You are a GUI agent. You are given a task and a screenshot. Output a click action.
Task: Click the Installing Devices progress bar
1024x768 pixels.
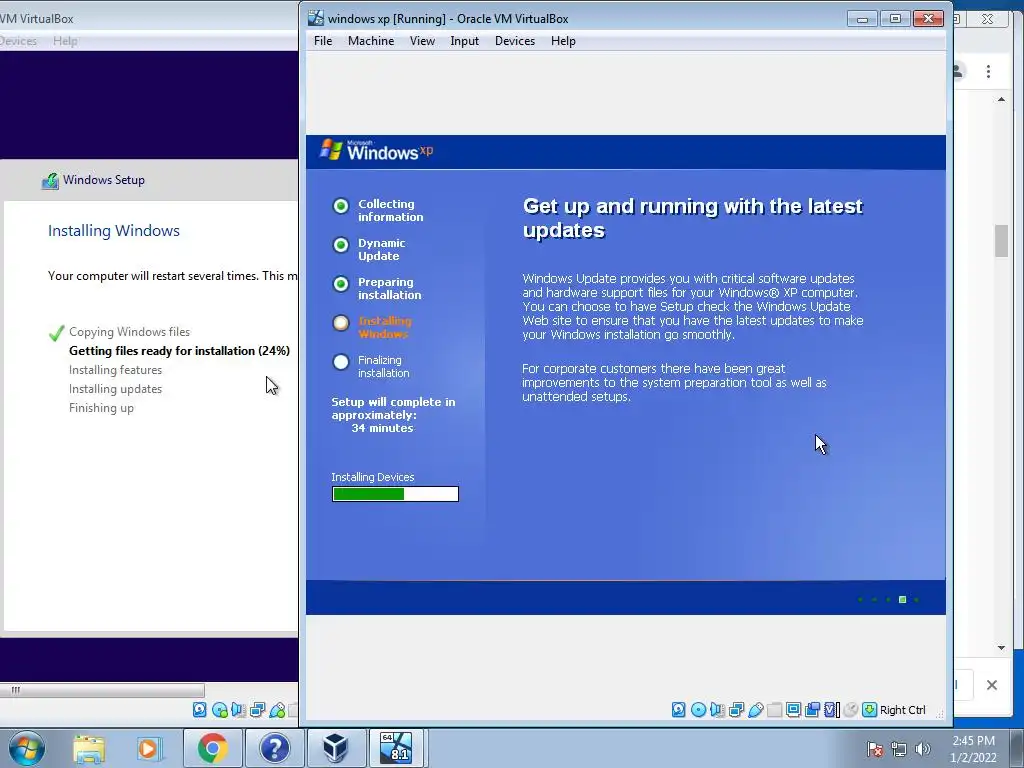click(395, 494)
